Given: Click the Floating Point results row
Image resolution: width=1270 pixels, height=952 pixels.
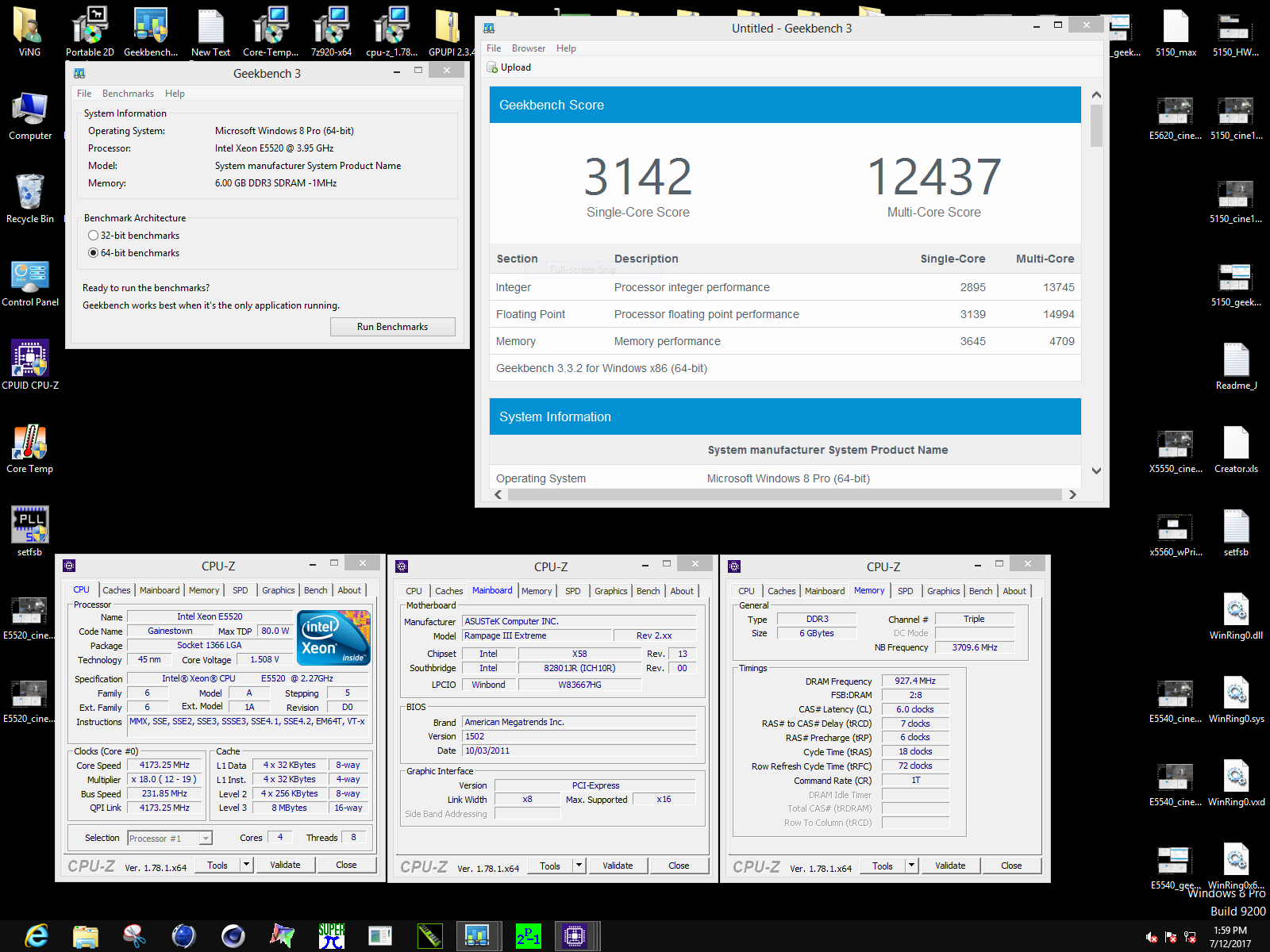Looking at the screenshot, I should (785, 314).
